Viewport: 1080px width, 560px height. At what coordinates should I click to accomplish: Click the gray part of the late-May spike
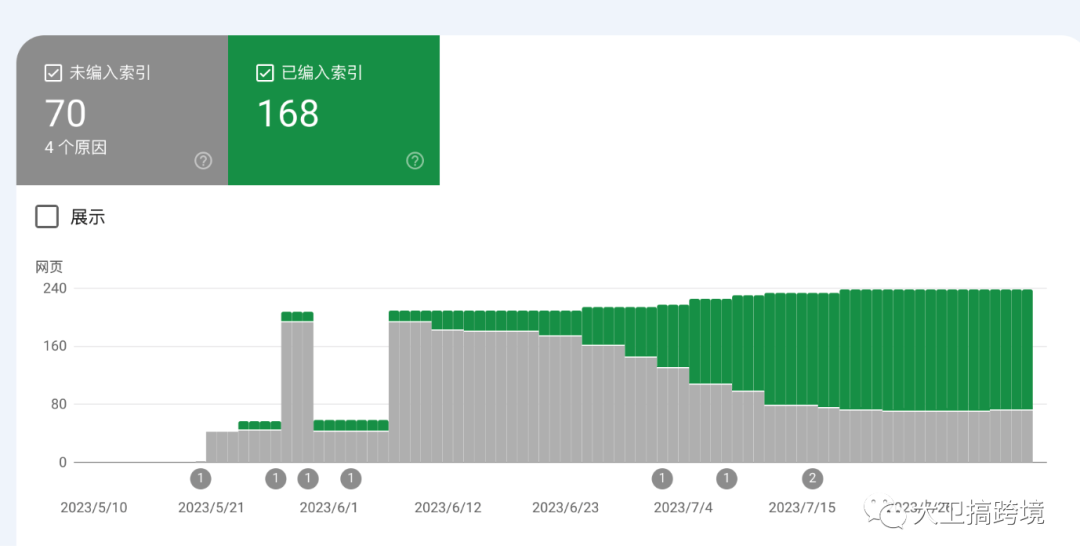297,390
